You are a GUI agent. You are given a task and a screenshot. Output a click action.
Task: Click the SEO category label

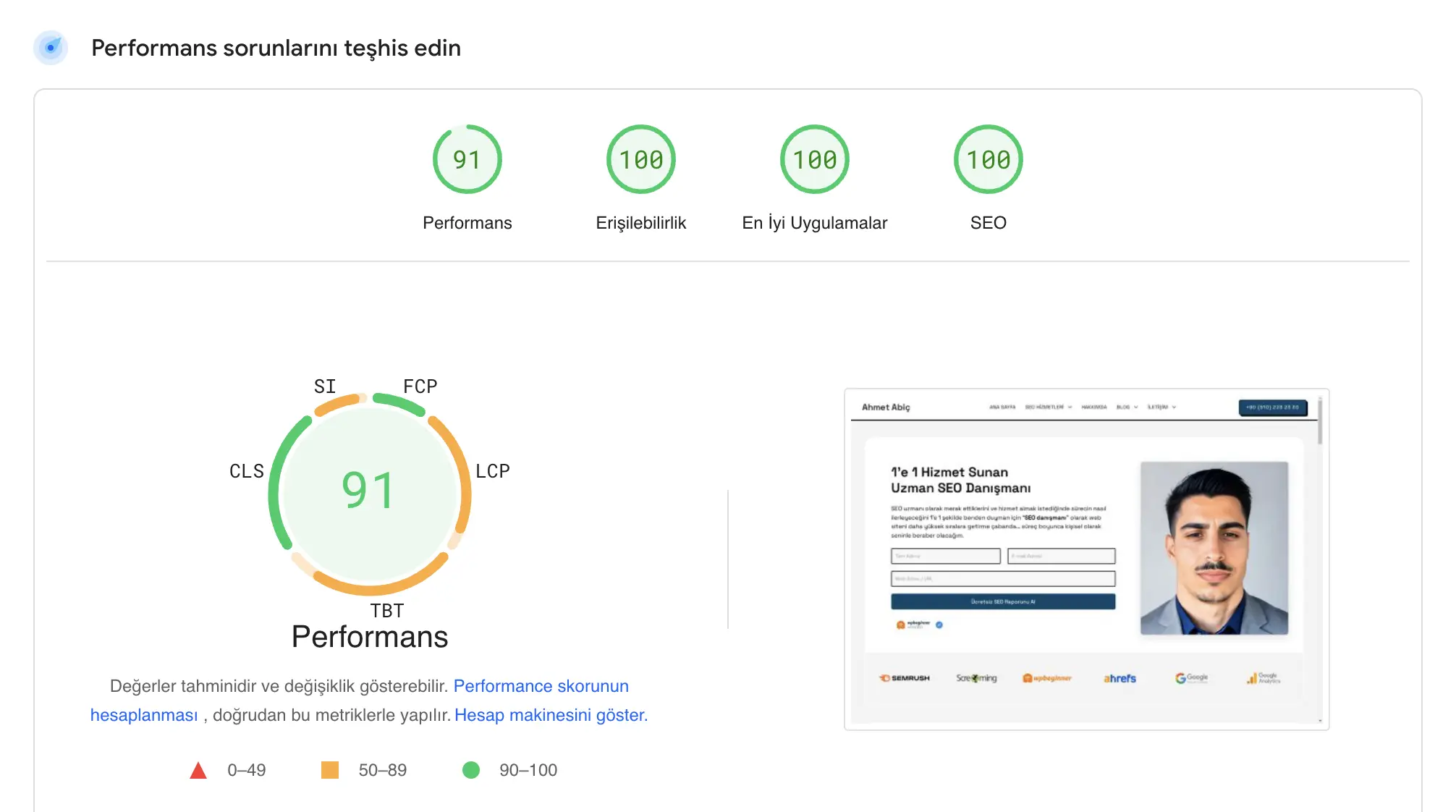(x=988, y=223)
